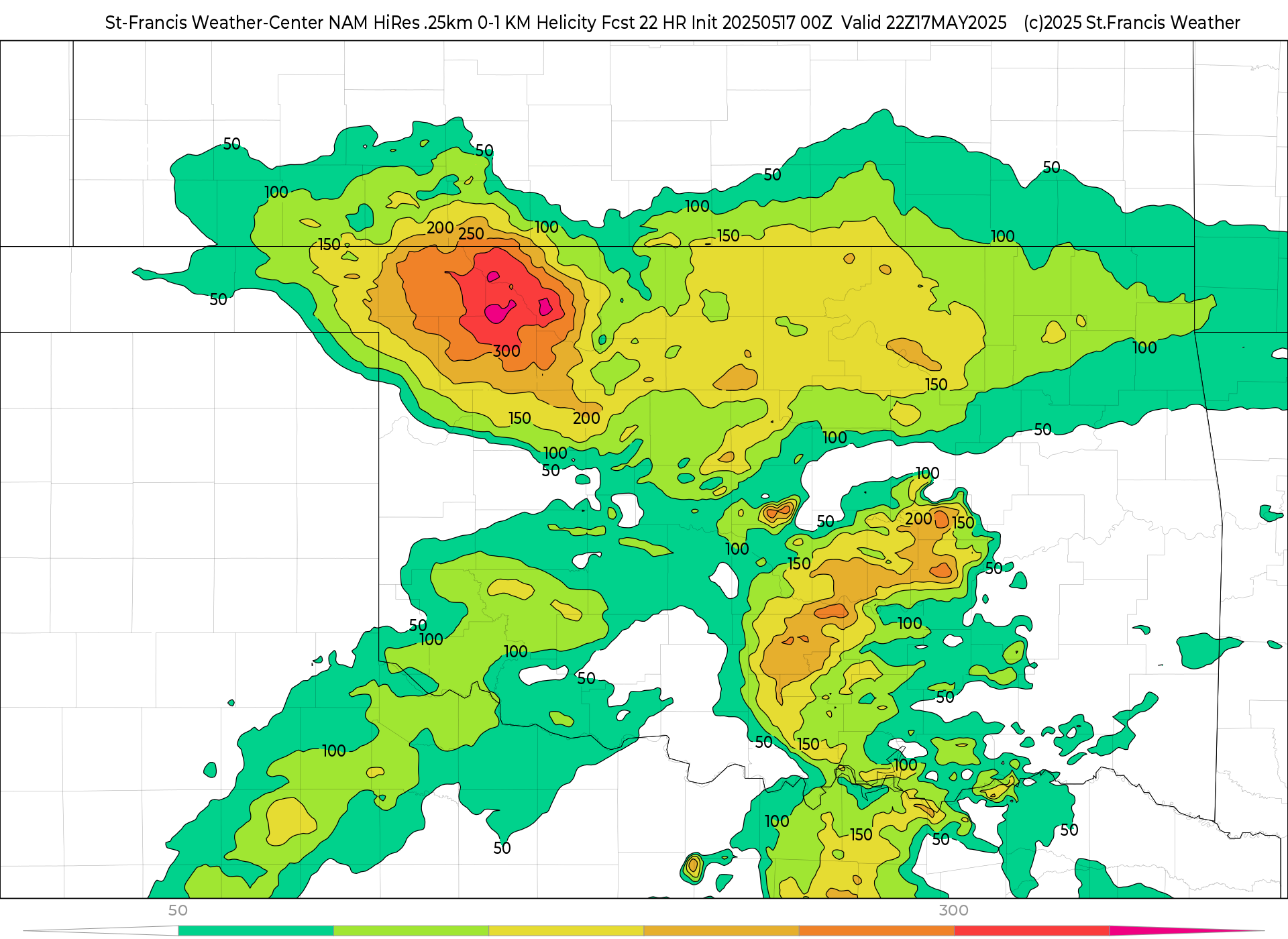Screen dimensions: 1288x939
Task: Click the orange colorbar segment
Action: point(876,931)
